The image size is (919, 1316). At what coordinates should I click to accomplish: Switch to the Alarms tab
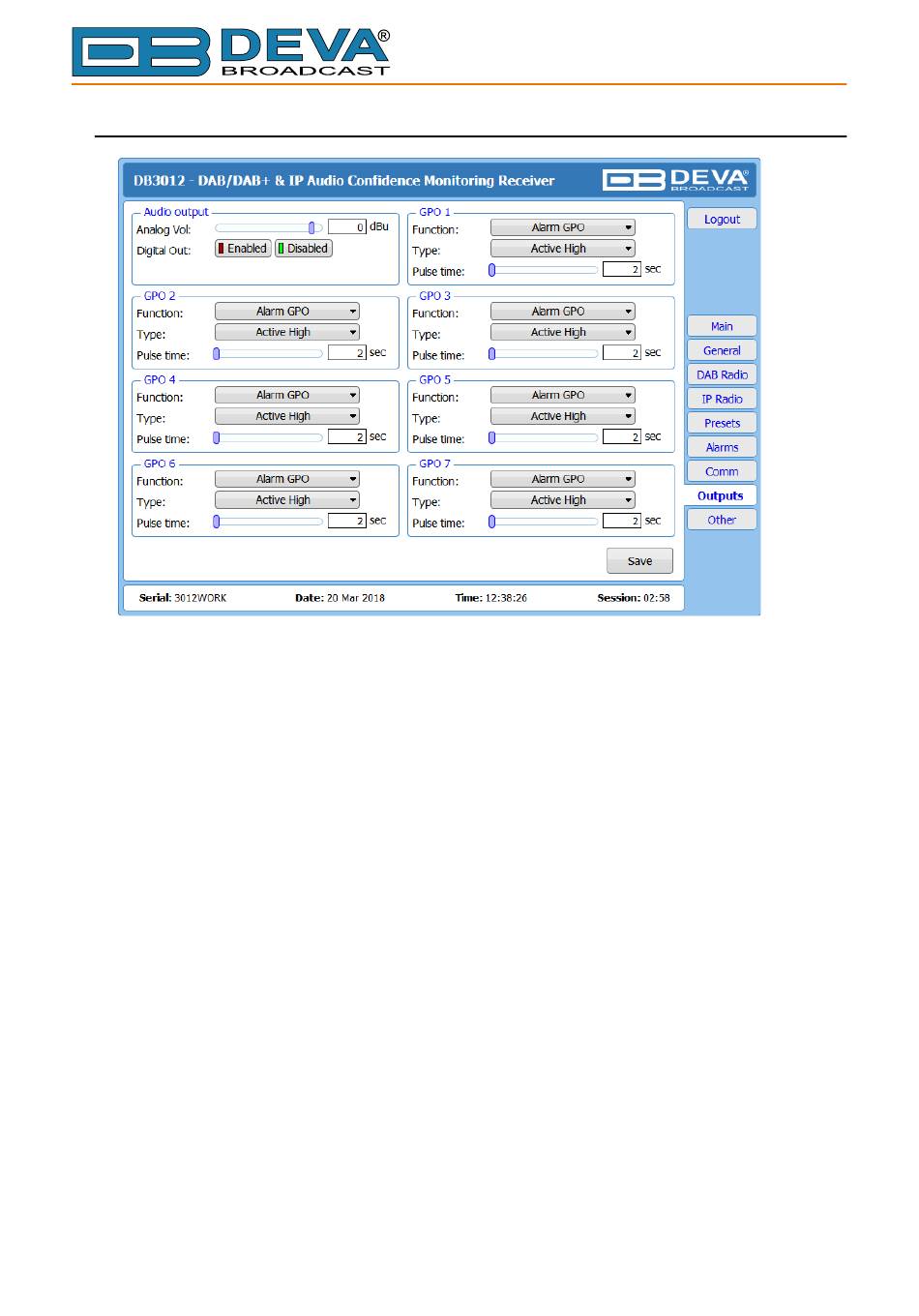coord(722,447)
